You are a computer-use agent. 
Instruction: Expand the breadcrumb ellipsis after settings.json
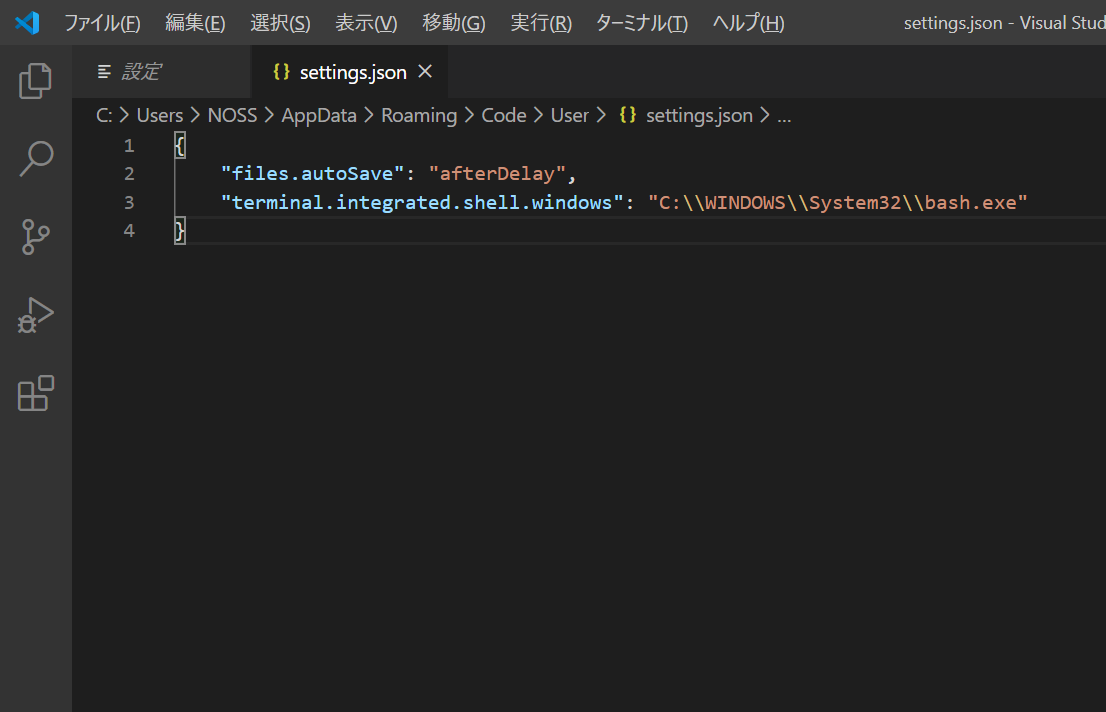point(784,115)
